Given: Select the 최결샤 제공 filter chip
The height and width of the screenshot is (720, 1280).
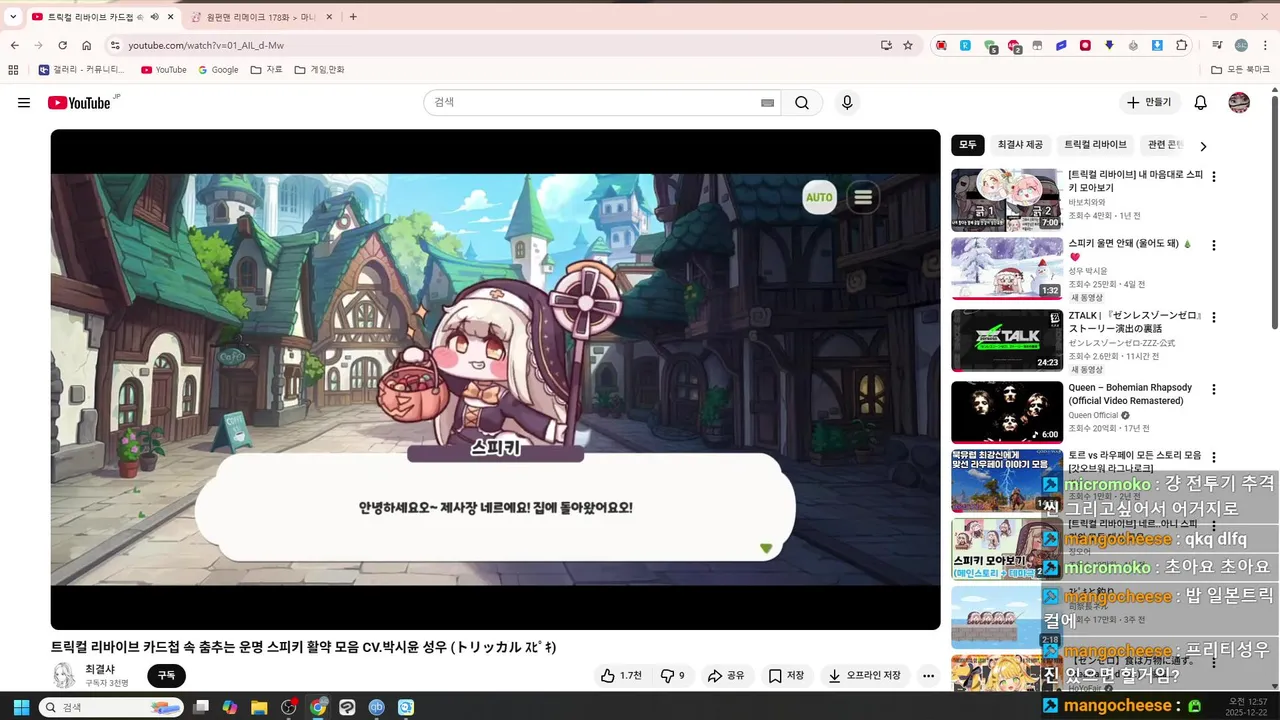Looking at the screenshot, I should tap(1020, 145).
